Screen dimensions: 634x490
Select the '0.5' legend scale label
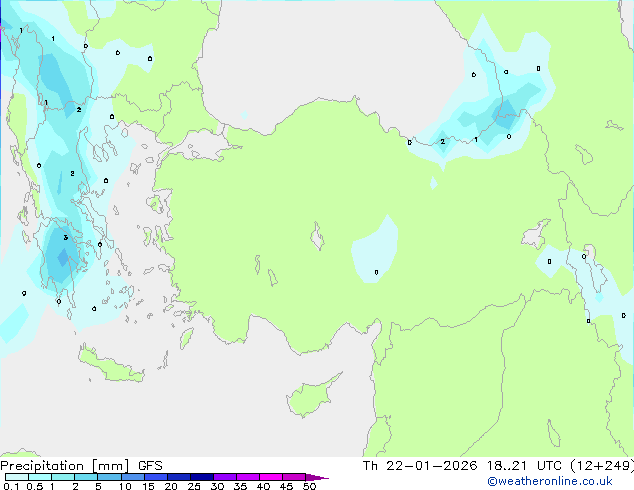coord(35,486)
